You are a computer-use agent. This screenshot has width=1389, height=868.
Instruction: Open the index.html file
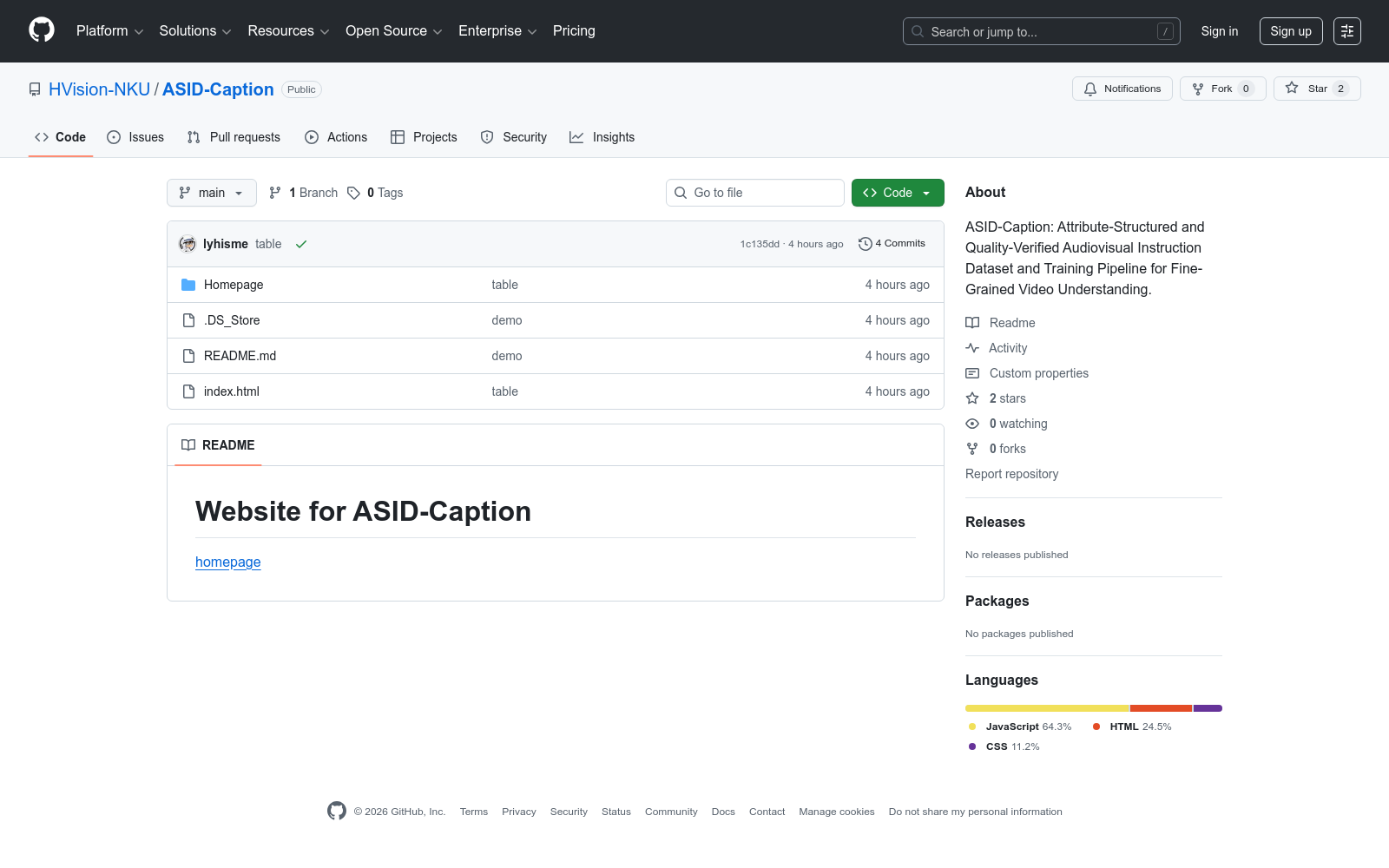tap(232, 391)
